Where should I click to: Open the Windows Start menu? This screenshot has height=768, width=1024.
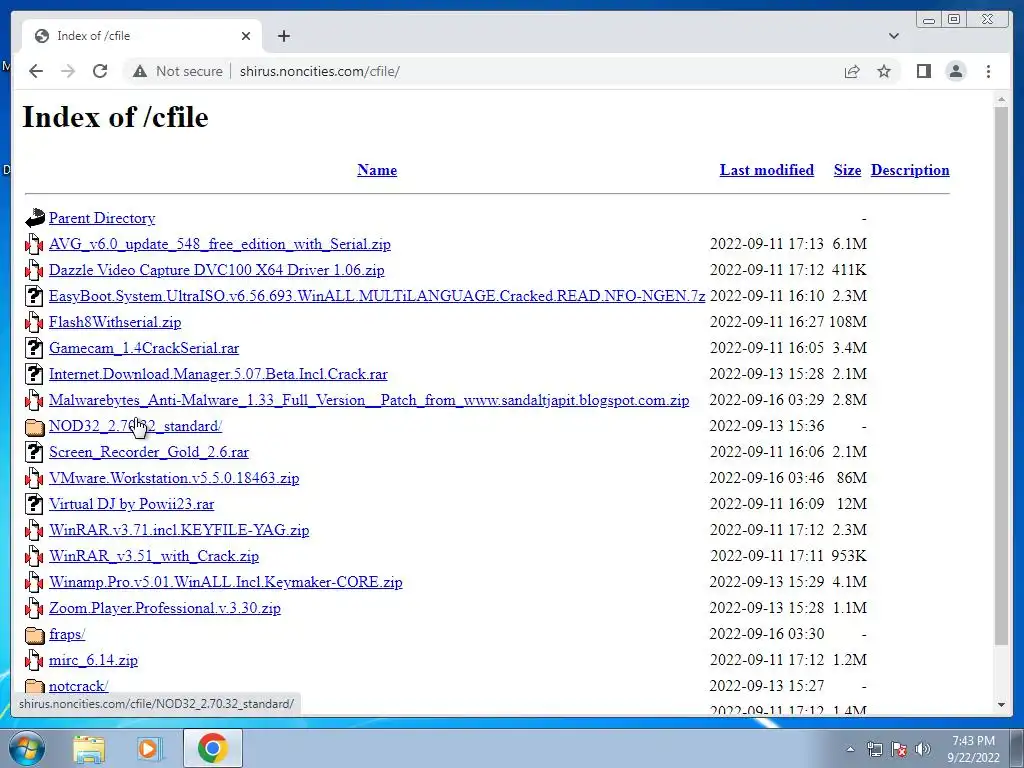point(25,748)
